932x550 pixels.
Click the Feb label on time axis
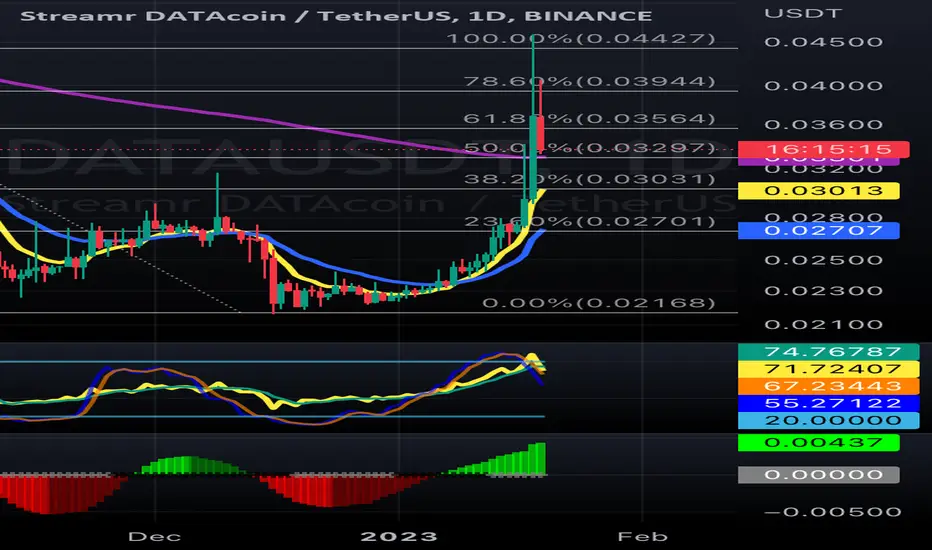pos(643,537)
